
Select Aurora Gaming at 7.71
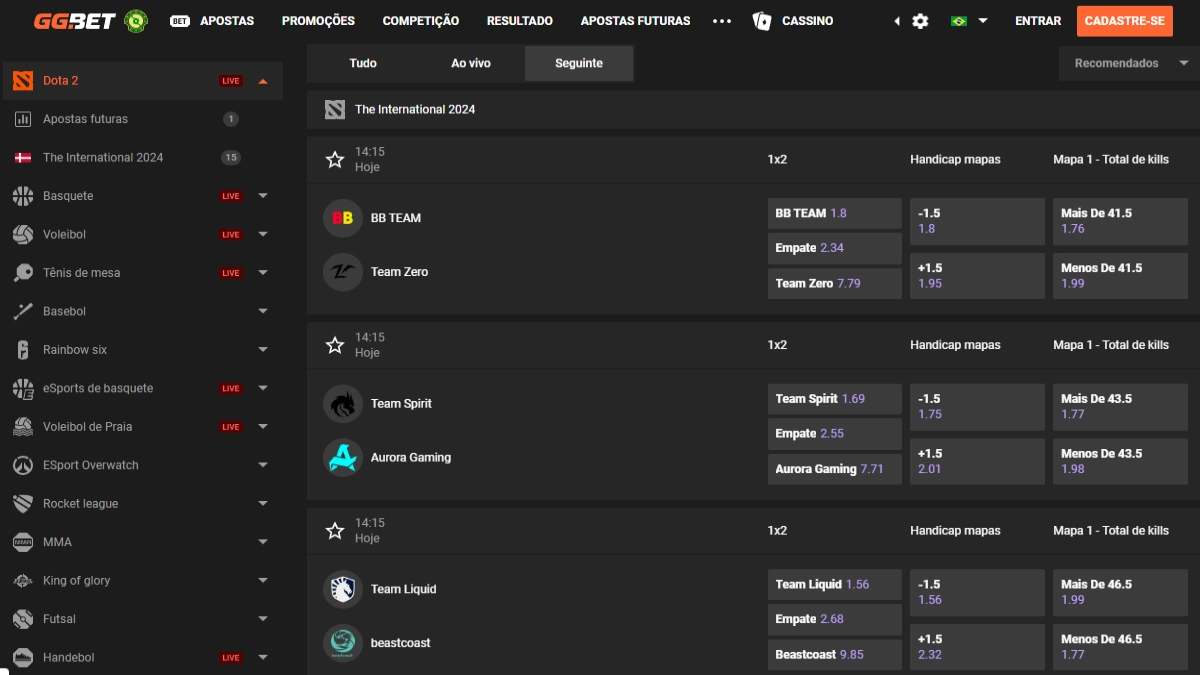835,469
